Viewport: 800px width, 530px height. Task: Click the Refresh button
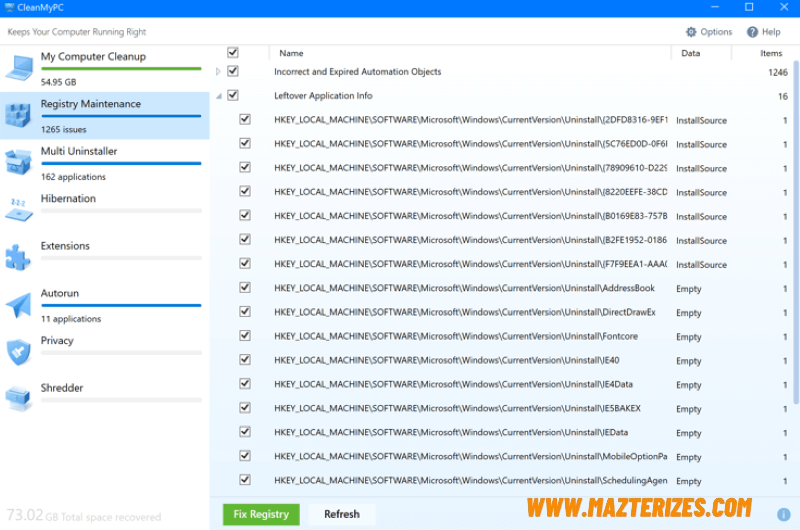tap(342, 514)
